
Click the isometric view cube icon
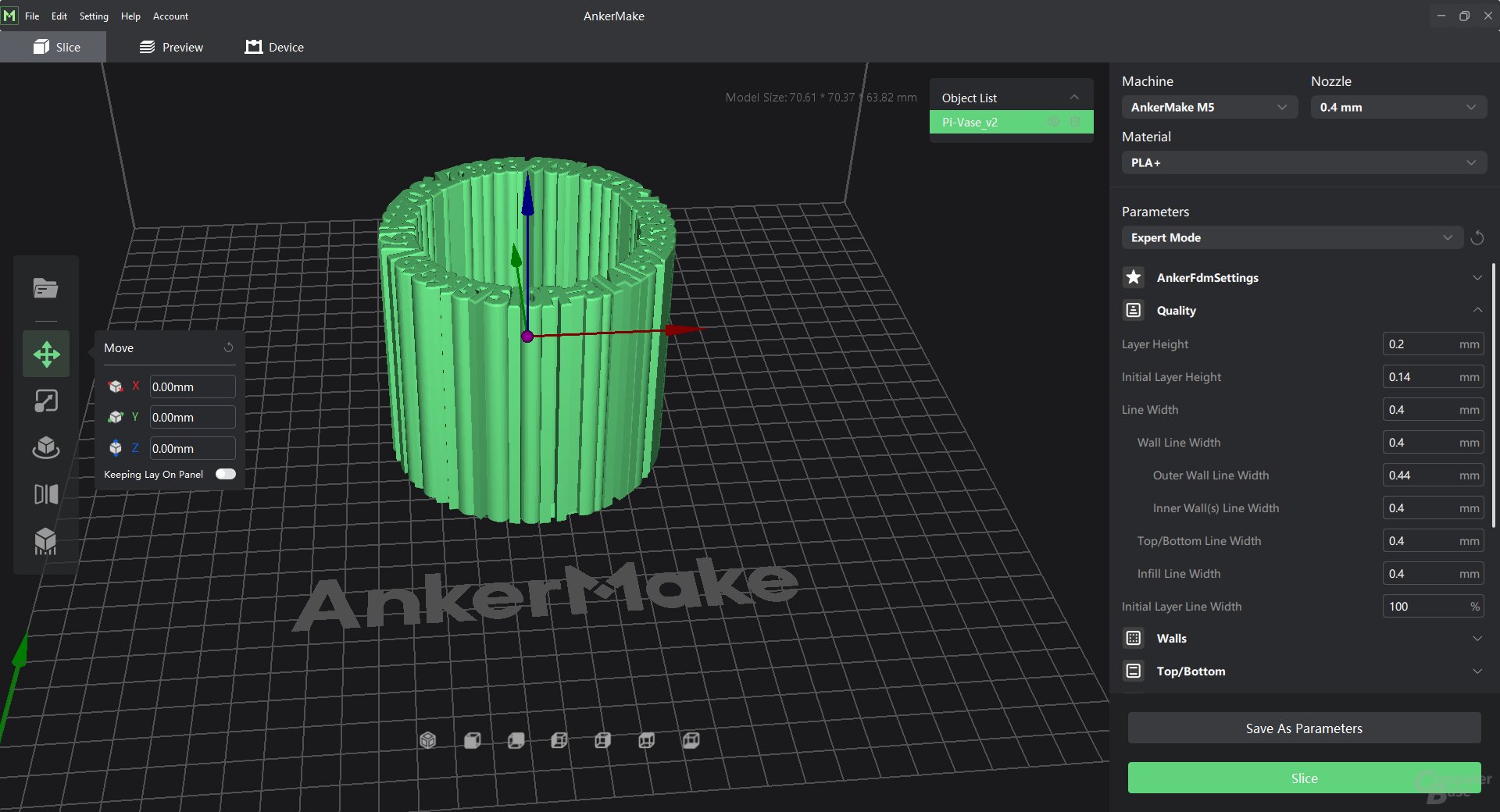click(x=427, y=740)
